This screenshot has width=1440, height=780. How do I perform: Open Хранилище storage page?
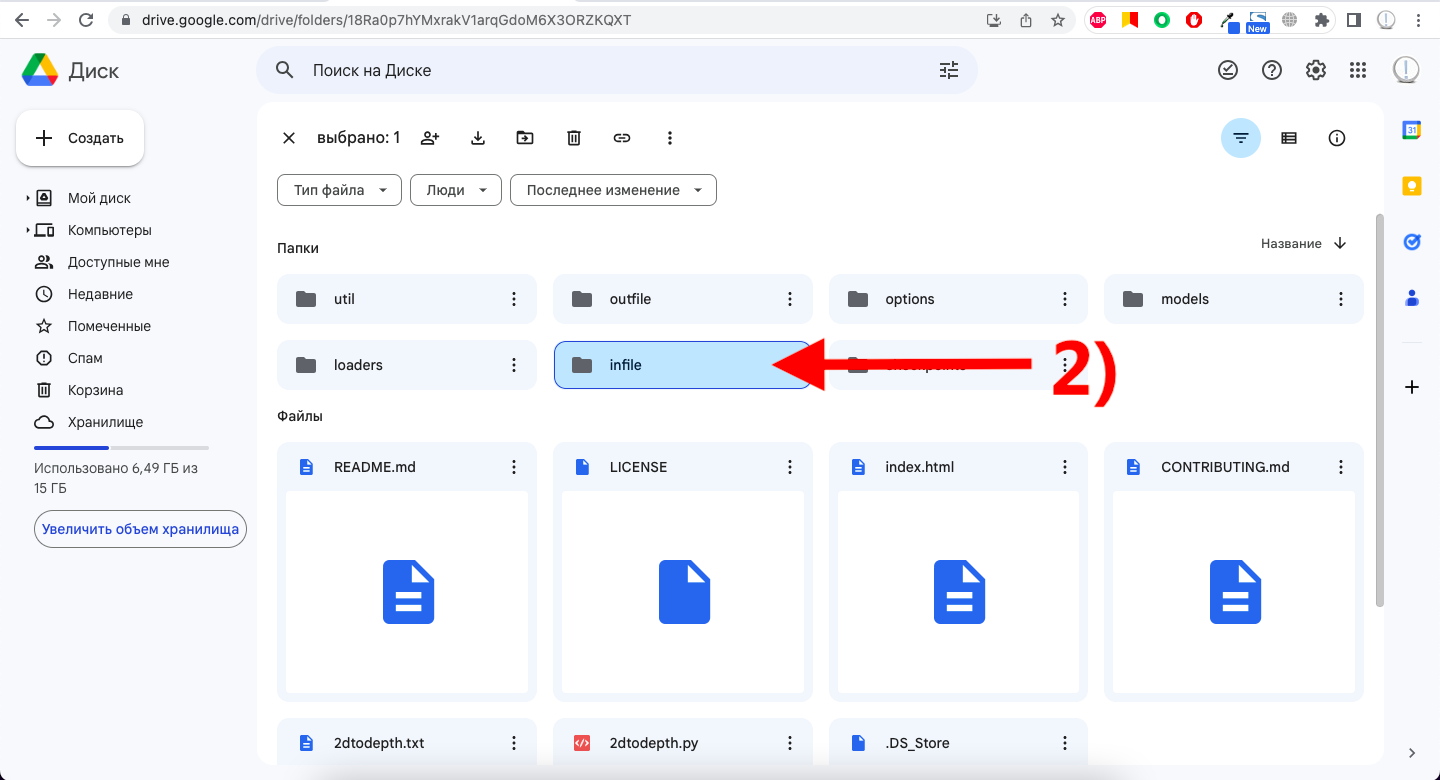click(106, 422)
